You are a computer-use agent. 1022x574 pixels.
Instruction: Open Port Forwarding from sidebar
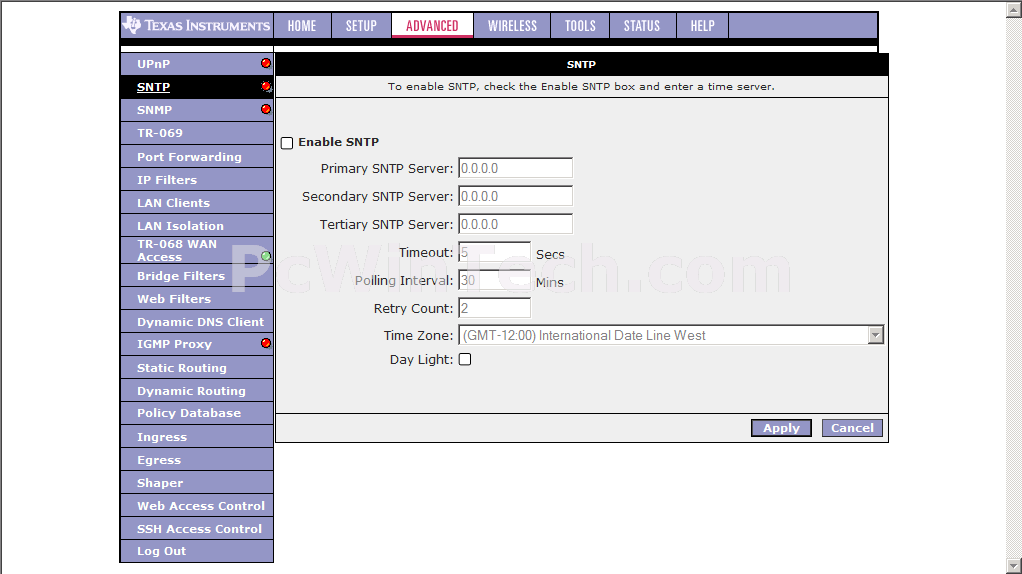189,157
